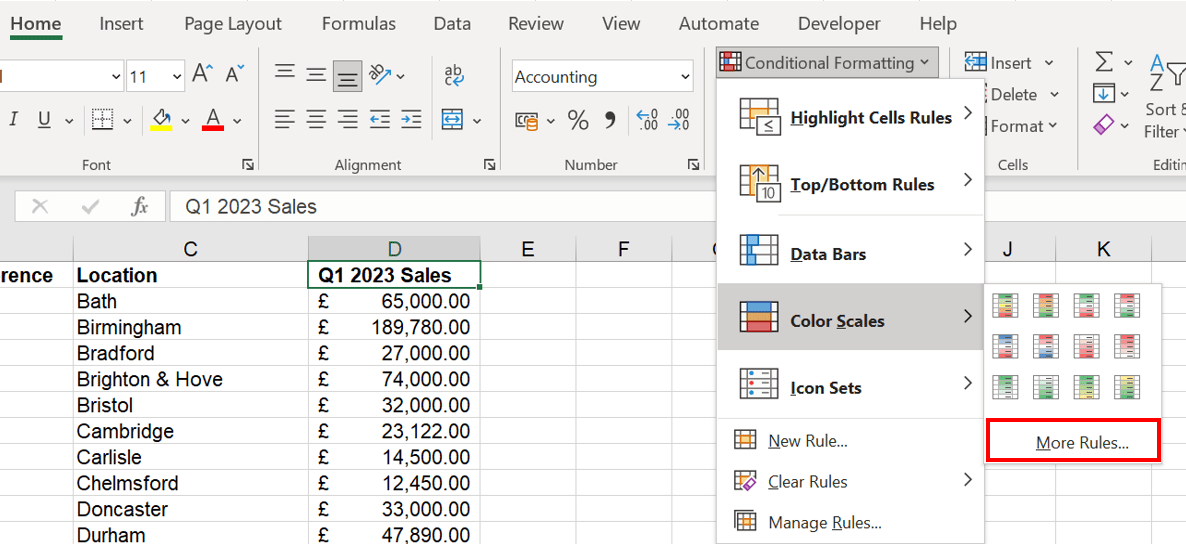Toggle Bottom Align for cell text

(347, 75)
